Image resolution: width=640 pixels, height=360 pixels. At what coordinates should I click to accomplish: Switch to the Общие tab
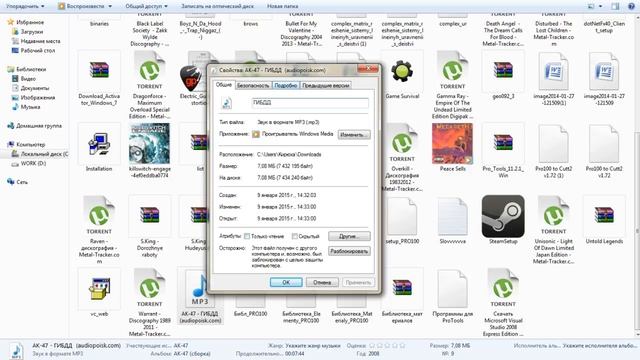point(224,84)
